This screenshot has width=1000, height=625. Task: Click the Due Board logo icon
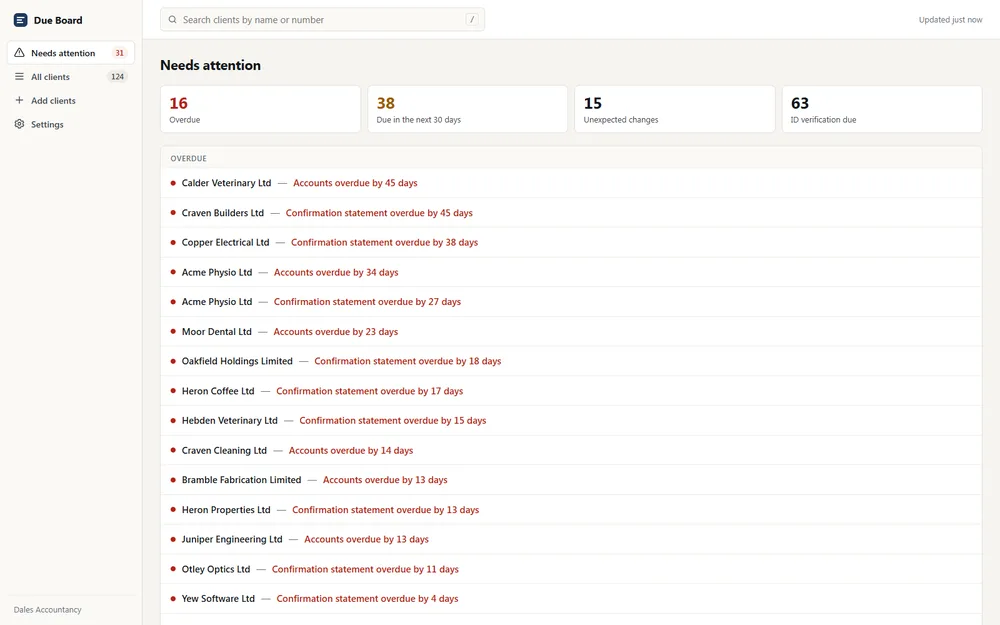pyautogui.click(x=20, y=20)
